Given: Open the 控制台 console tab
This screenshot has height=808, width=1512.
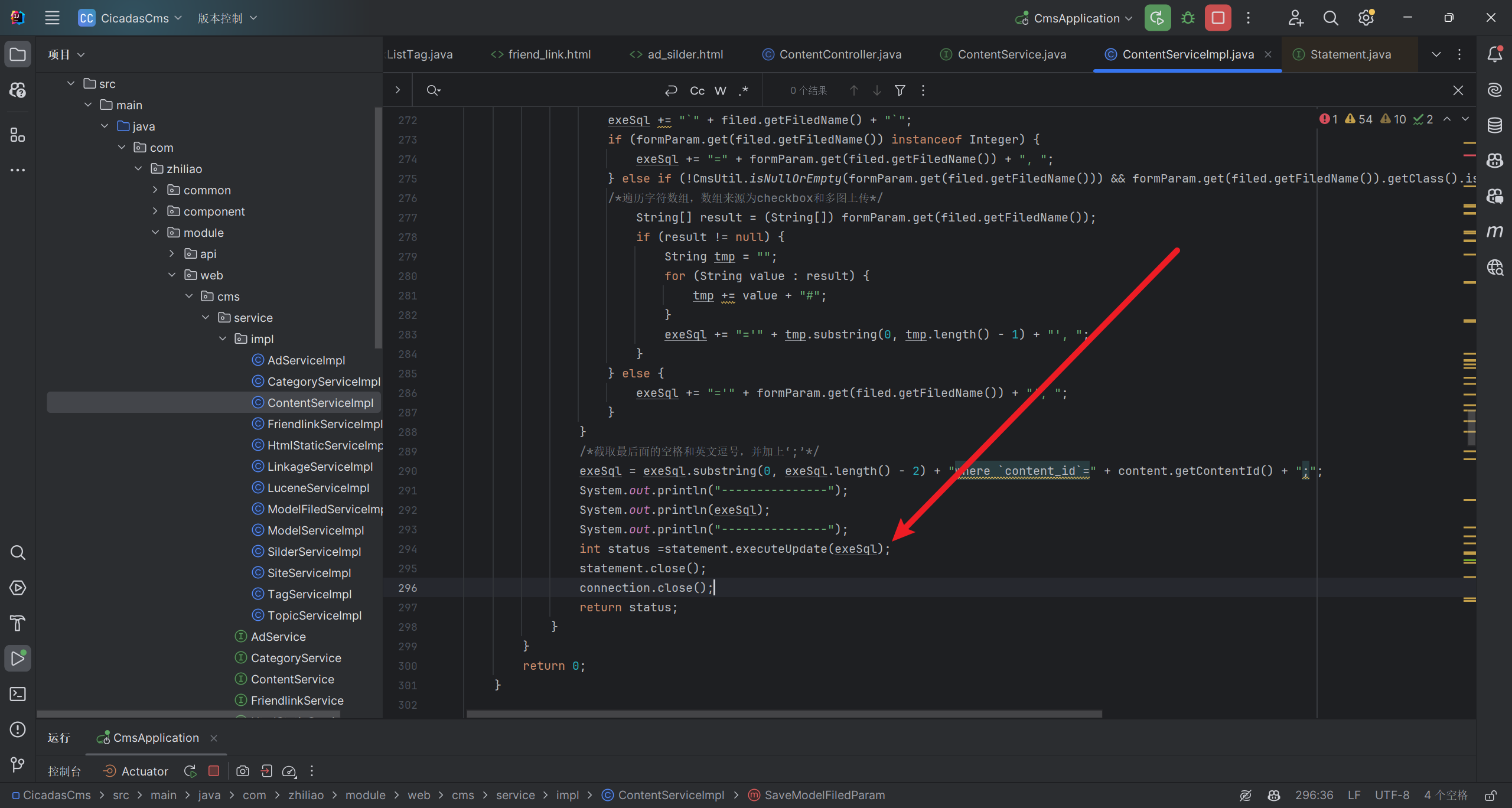Looking at the screenshot, I should pos(64,771).
